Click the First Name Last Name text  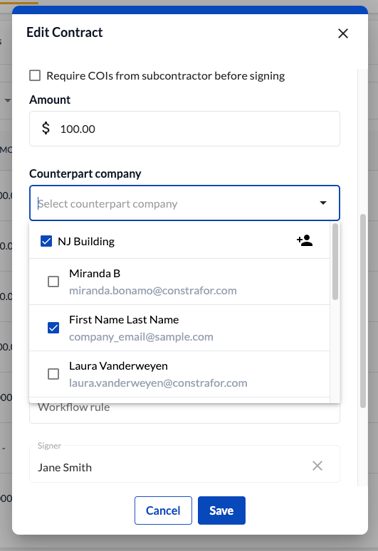124,320
